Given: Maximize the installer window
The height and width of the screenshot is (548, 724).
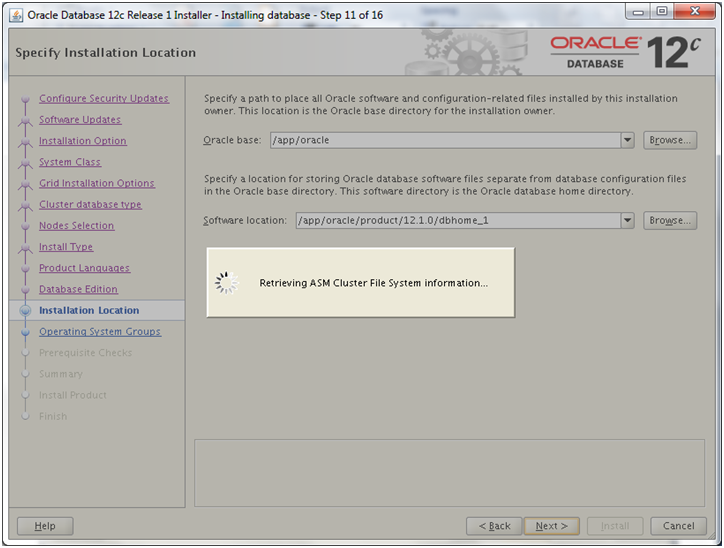Looking at the screenshot, I should tap(662, 12).
